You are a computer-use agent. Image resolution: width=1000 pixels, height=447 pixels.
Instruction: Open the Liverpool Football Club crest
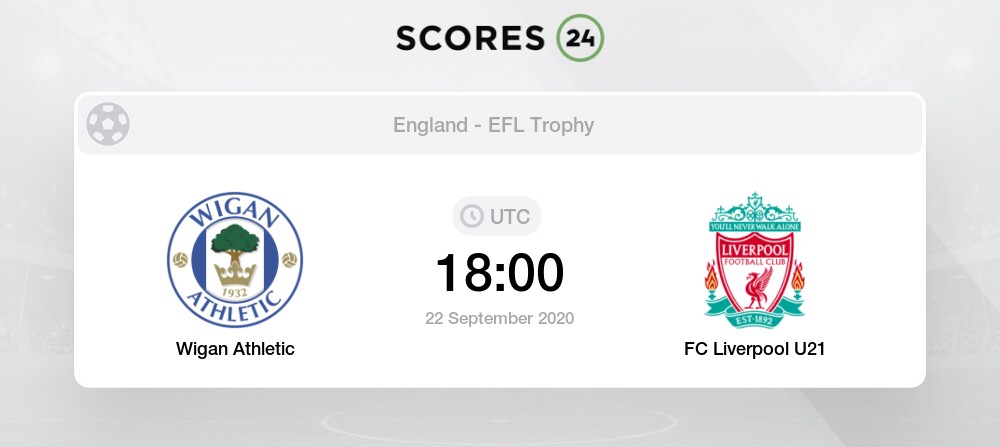(x=754, y=260)
